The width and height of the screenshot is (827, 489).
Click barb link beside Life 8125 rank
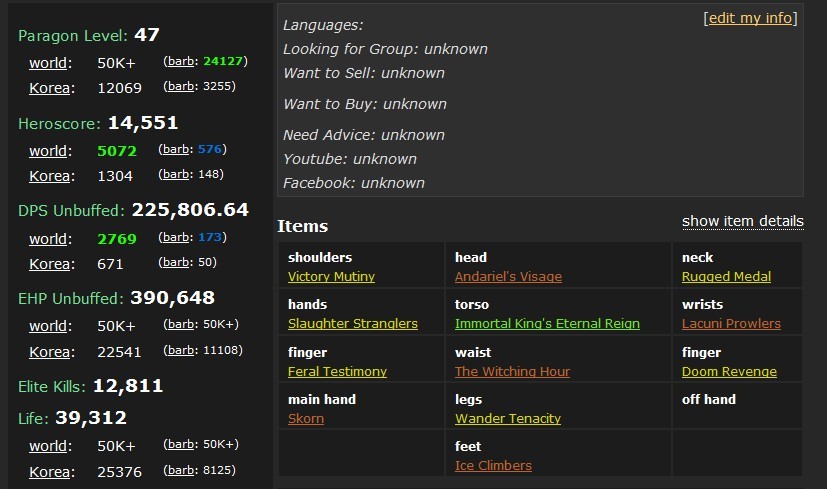point(181,470)
